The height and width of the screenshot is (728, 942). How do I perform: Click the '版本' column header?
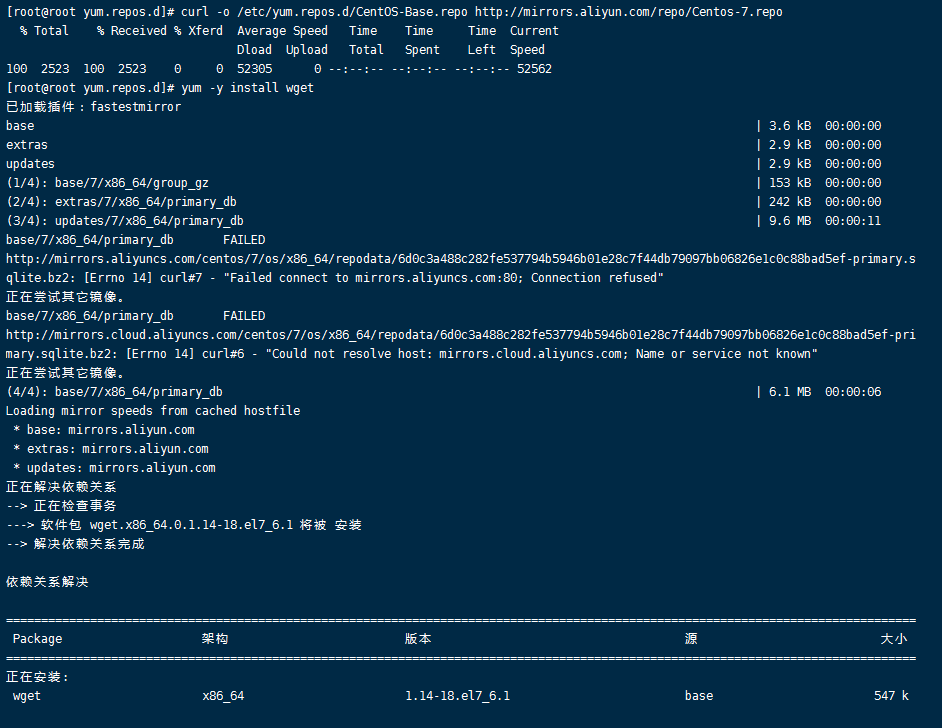click(x=418, y=639)
